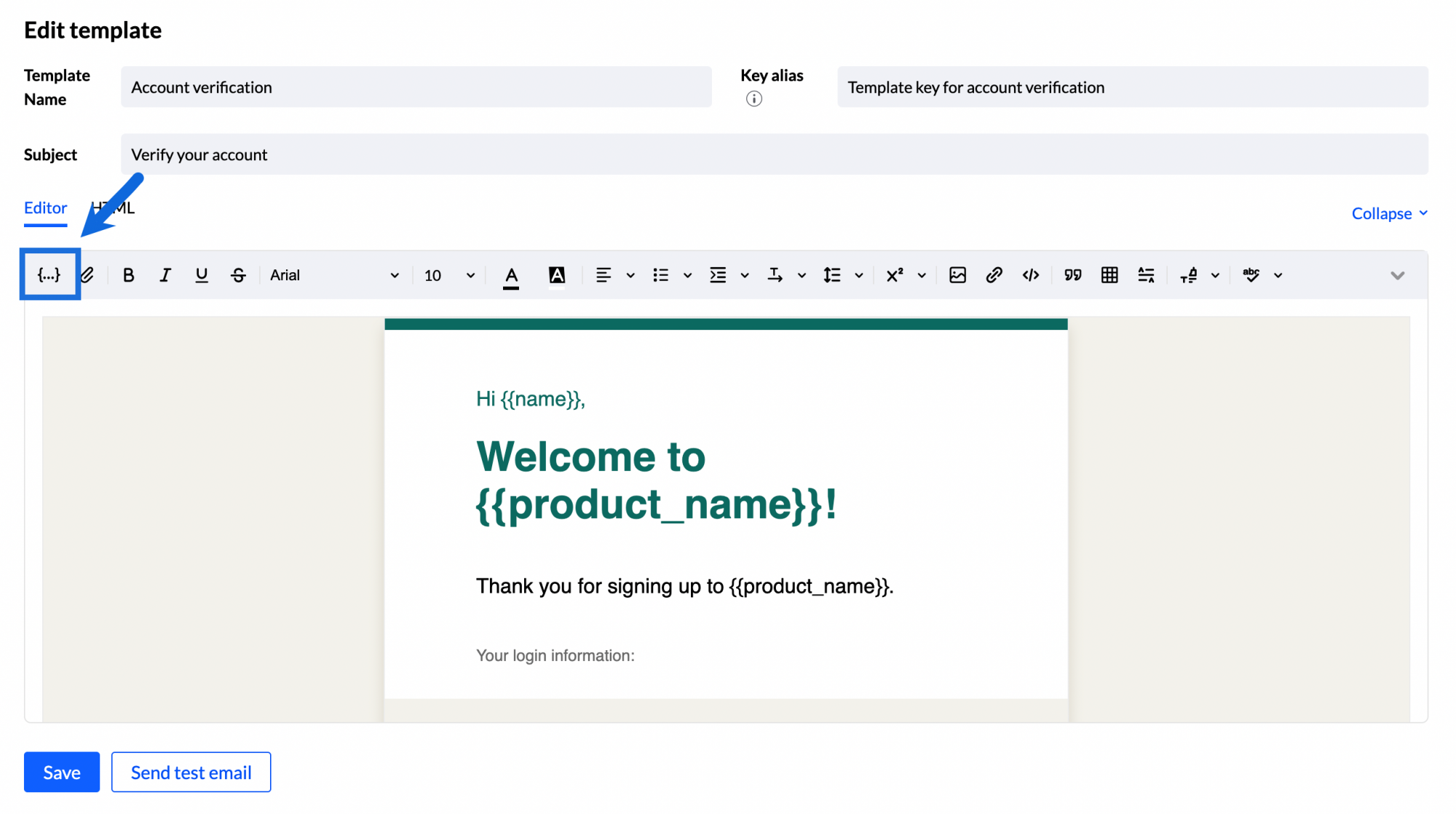
Task: Switch to the HTML tab
Action: click(113, 207)
